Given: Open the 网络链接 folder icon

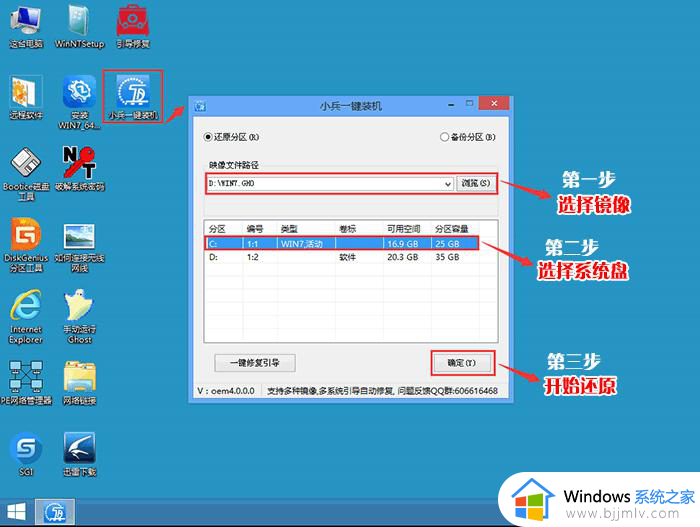Looking at the screenshot, I should 79,383.
